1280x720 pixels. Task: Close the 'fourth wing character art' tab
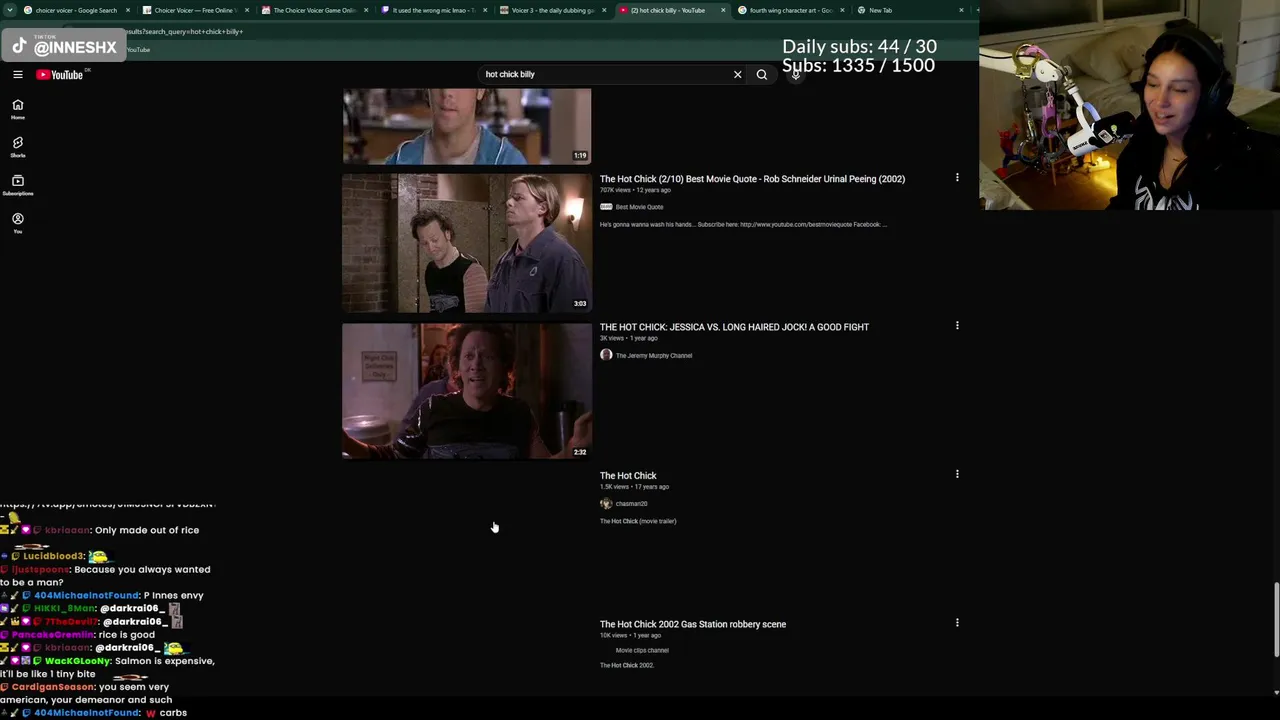tap(842, 10)
